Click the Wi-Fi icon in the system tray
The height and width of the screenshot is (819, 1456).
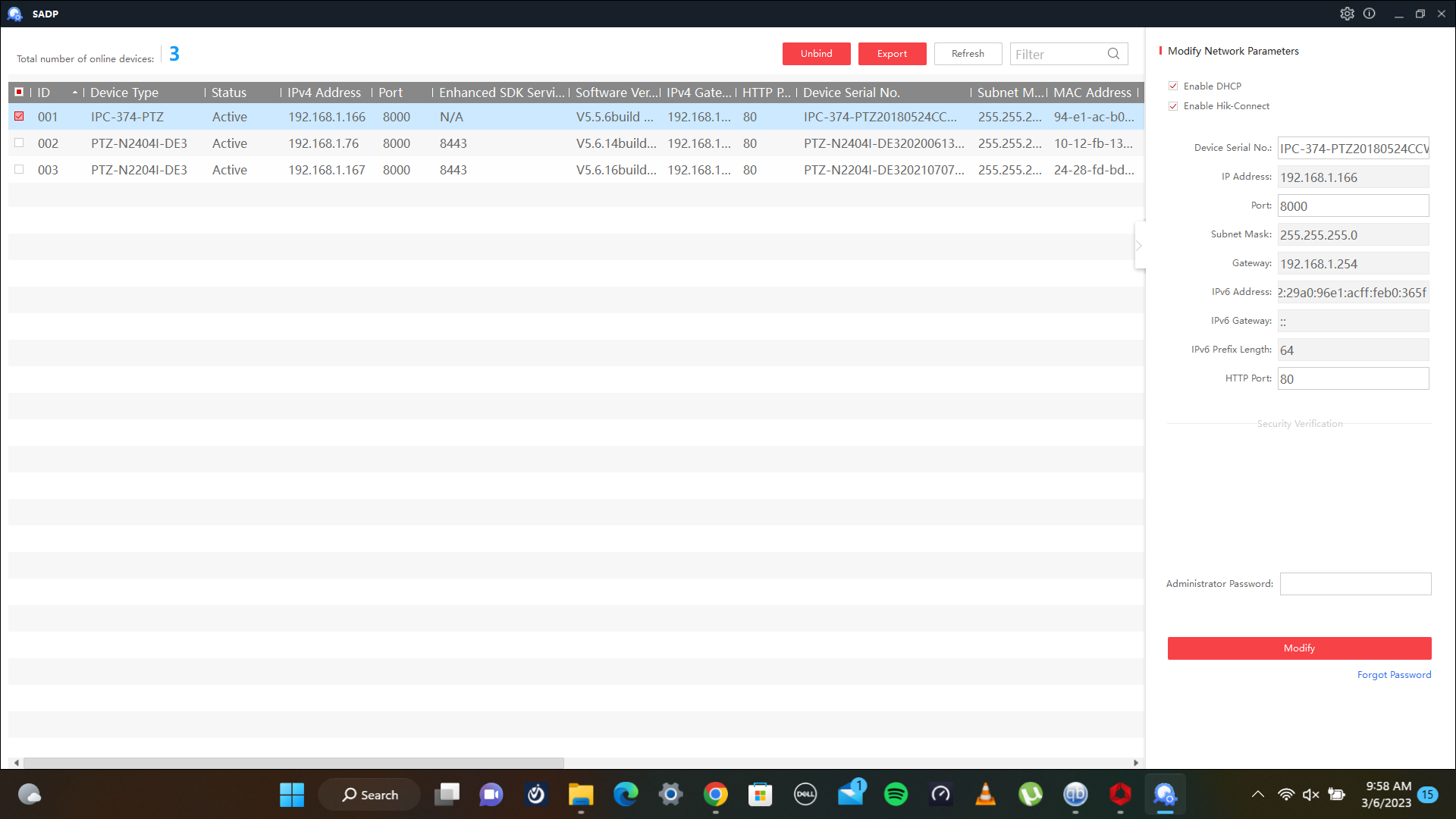click(x=1285, y=794)
